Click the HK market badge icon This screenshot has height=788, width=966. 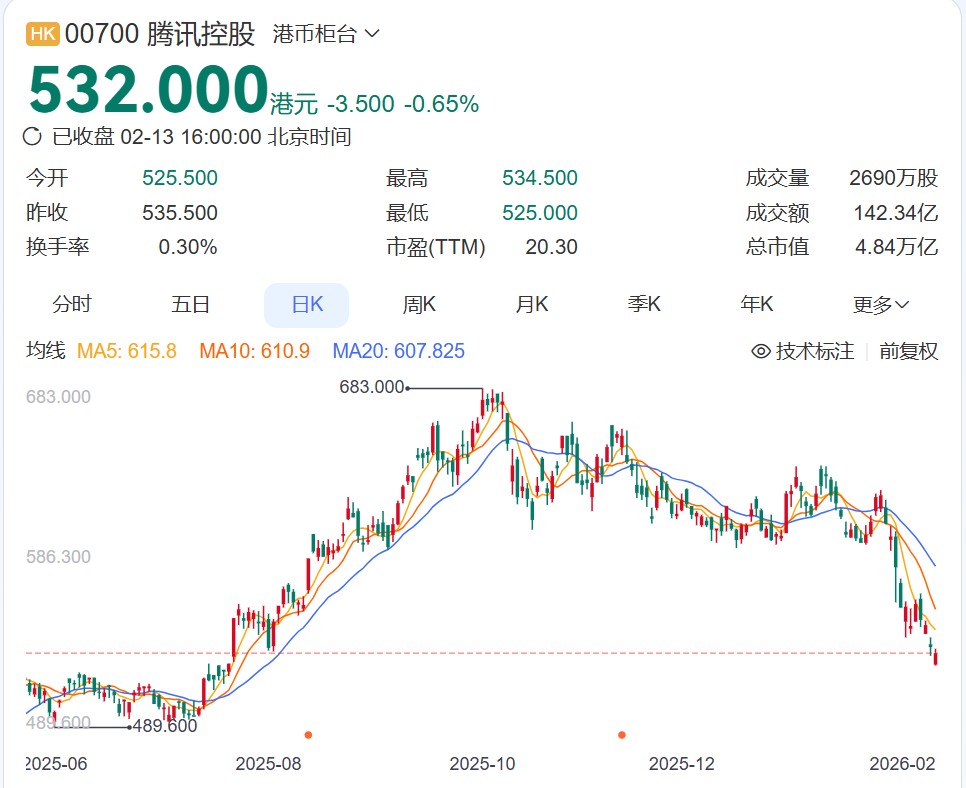pyautogui.click(x=43, y=34)
